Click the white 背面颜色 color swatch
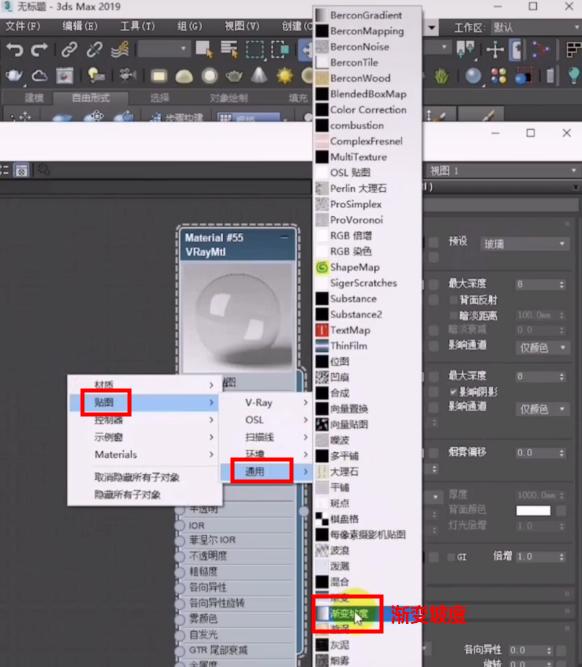Screen dimensions: 582x667 (533, 510)
